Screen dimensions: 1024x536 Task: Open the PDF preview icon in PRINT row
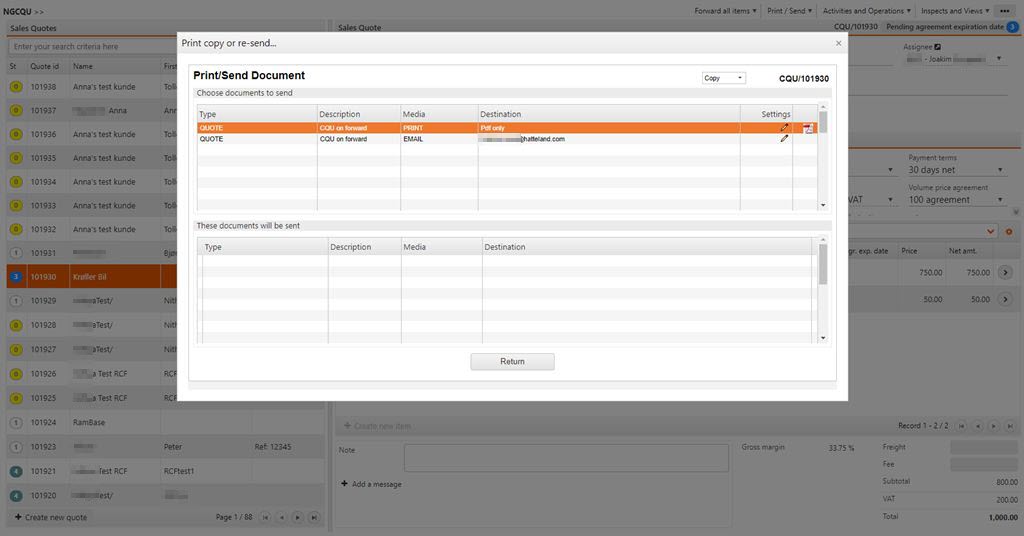(x=808, y=128)
